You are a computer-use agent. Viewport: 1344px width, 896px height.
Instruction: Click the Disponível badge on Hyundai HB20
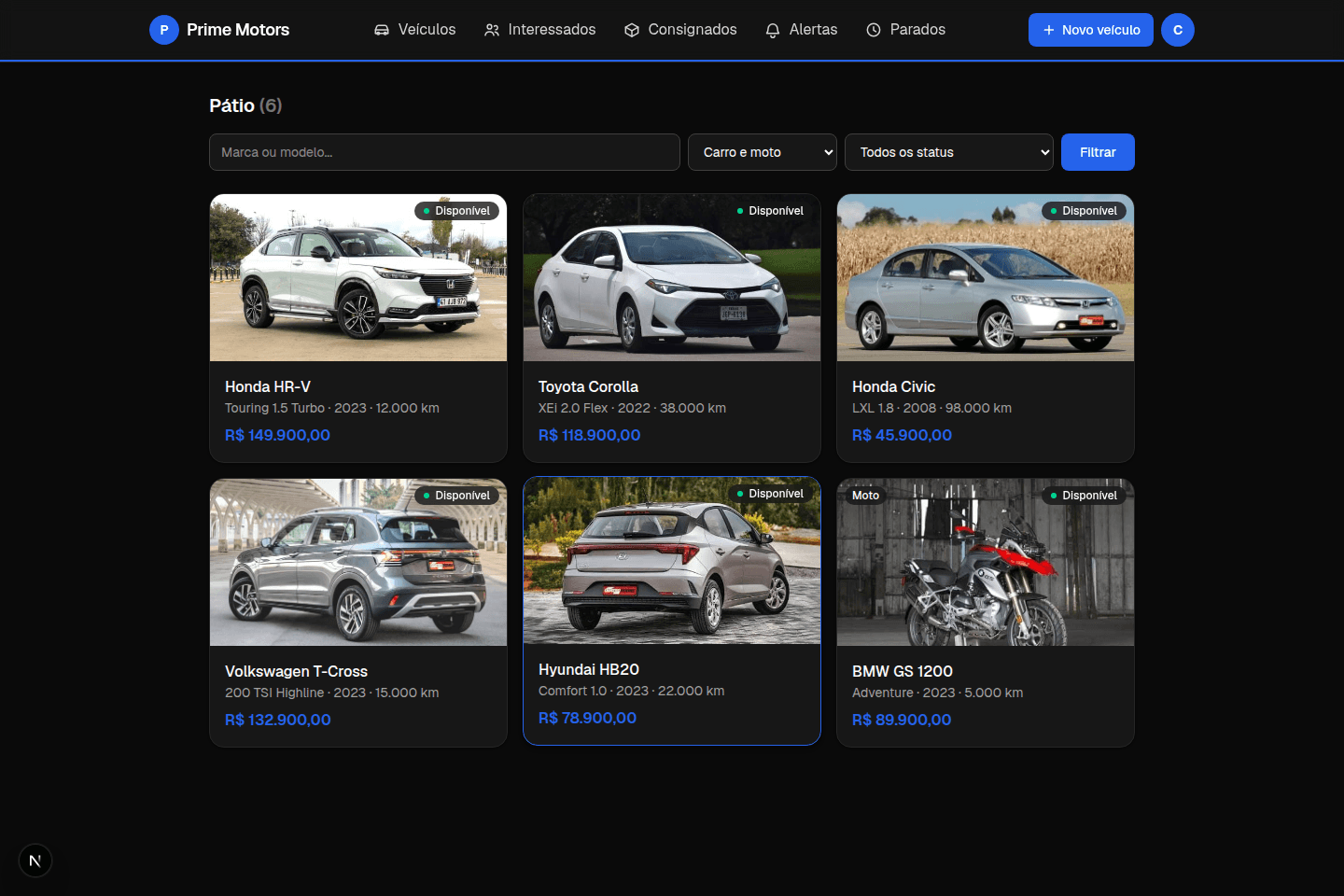[770, 494]
